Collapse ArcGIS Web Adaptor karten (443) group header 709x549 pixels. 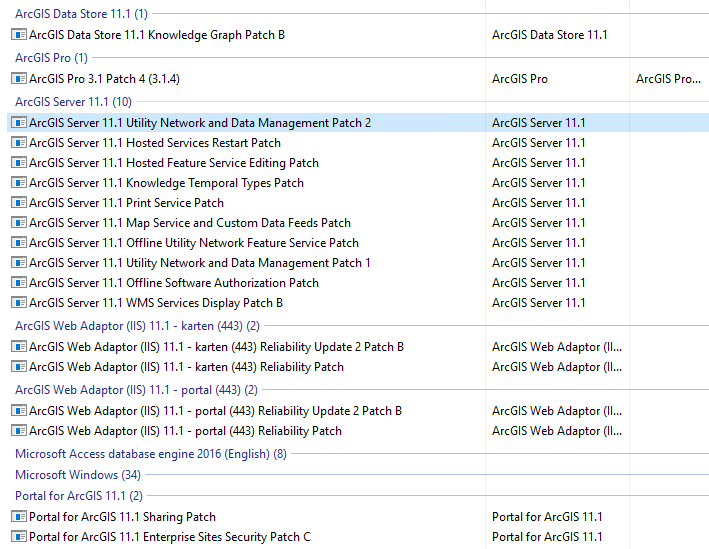click(x=137, y=326)
